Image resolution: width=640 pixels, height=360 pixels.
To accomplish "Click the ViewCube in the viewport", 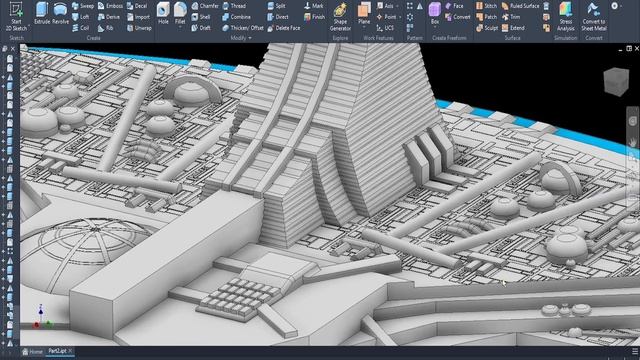I will pos(616,81).
